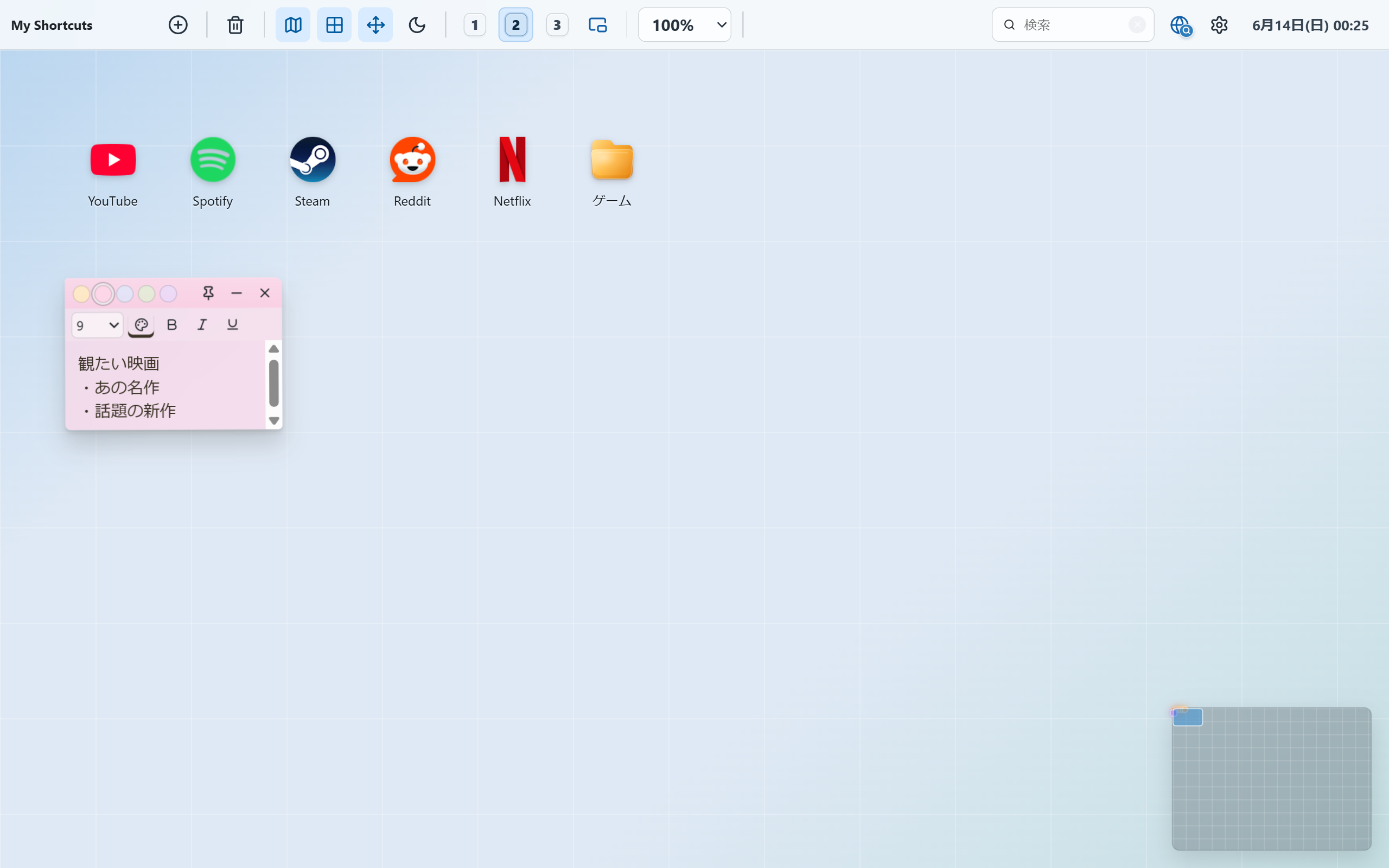Image resolution: width=1389 pixels, height=868 pixels.
Task: Click the note's vertical scrollbar thumb
Action: [274, 384]
